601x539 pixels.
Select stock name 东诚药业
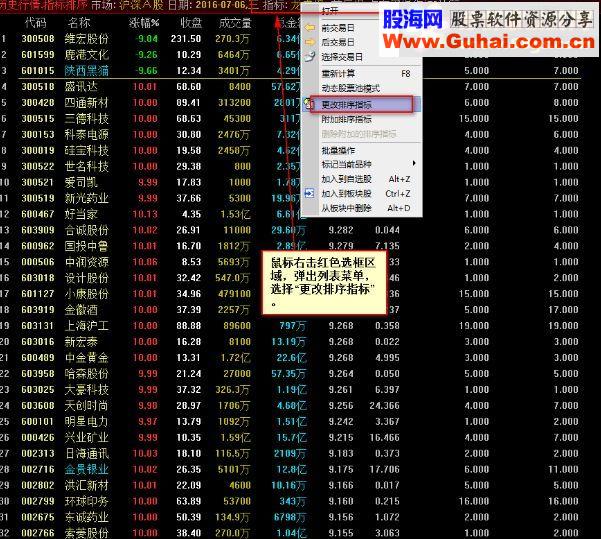point(87,517)
